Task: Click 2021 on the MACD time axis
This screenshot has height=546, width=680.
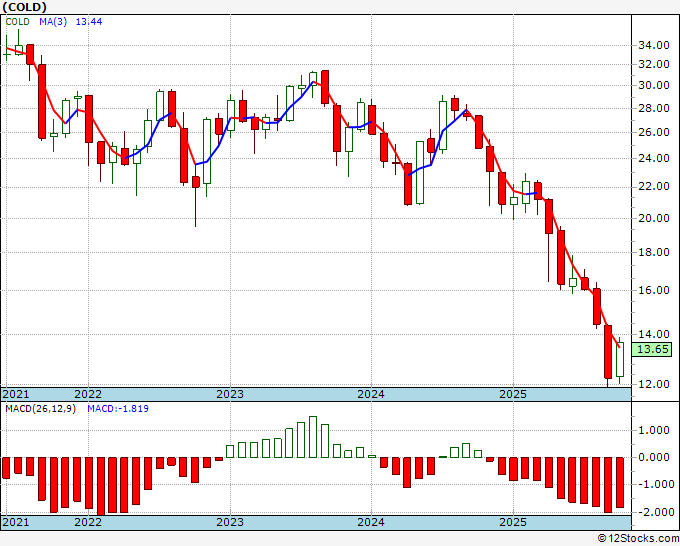Action: [16, 522]
